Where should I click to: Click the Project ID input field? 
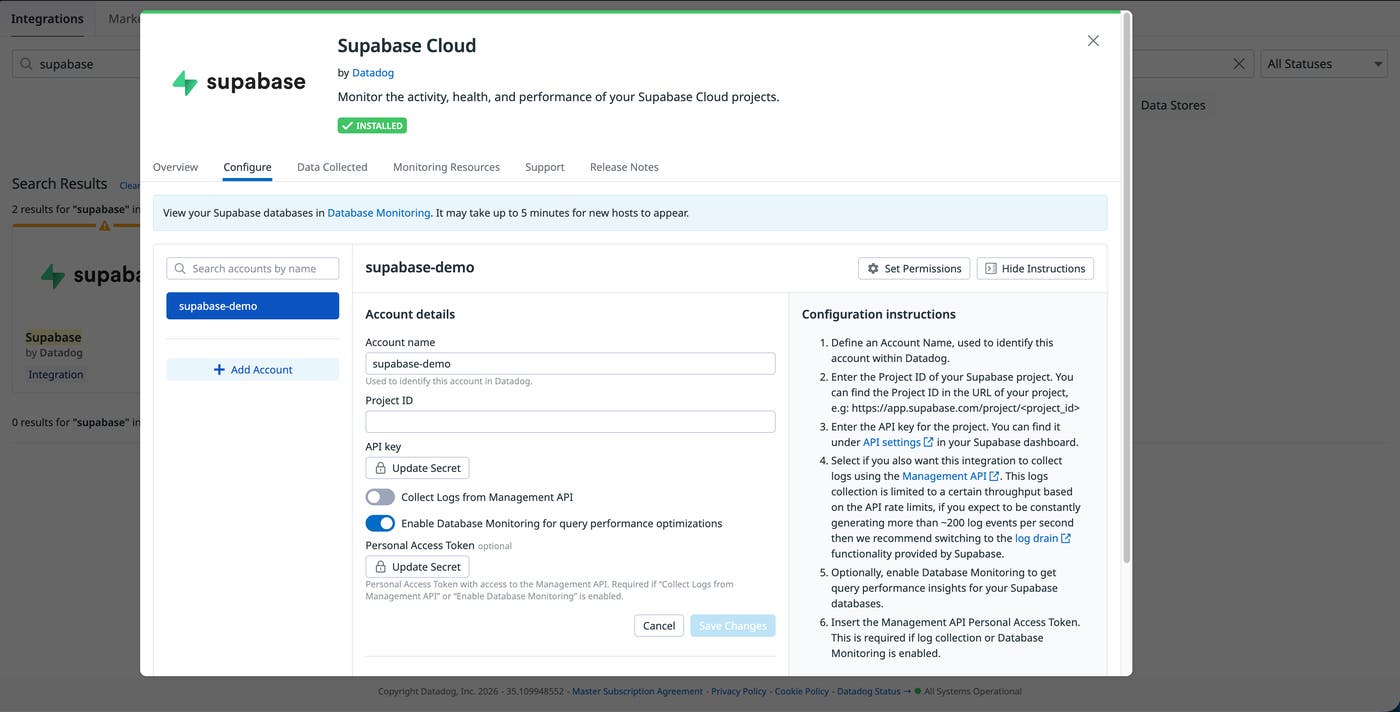(570, 422)
